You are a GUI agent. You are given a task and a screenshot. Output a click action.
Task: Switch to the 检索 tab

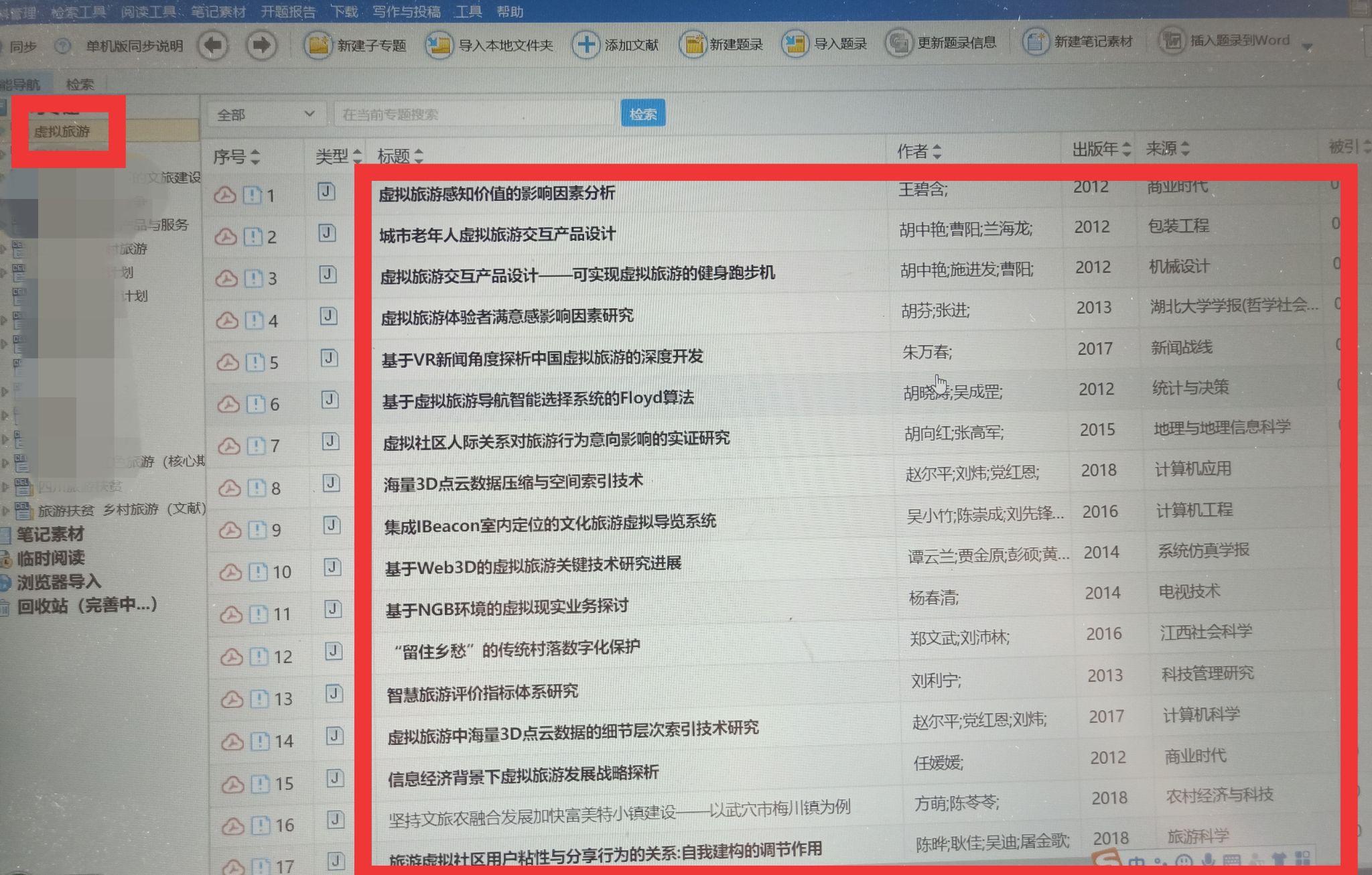(x=80, y=84)
